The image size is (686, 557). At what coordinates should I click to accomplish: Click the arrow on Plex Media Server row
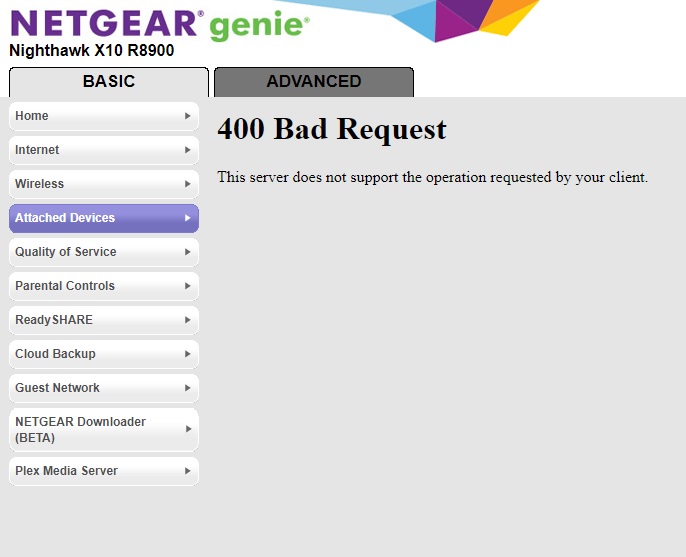click(188, 471)
